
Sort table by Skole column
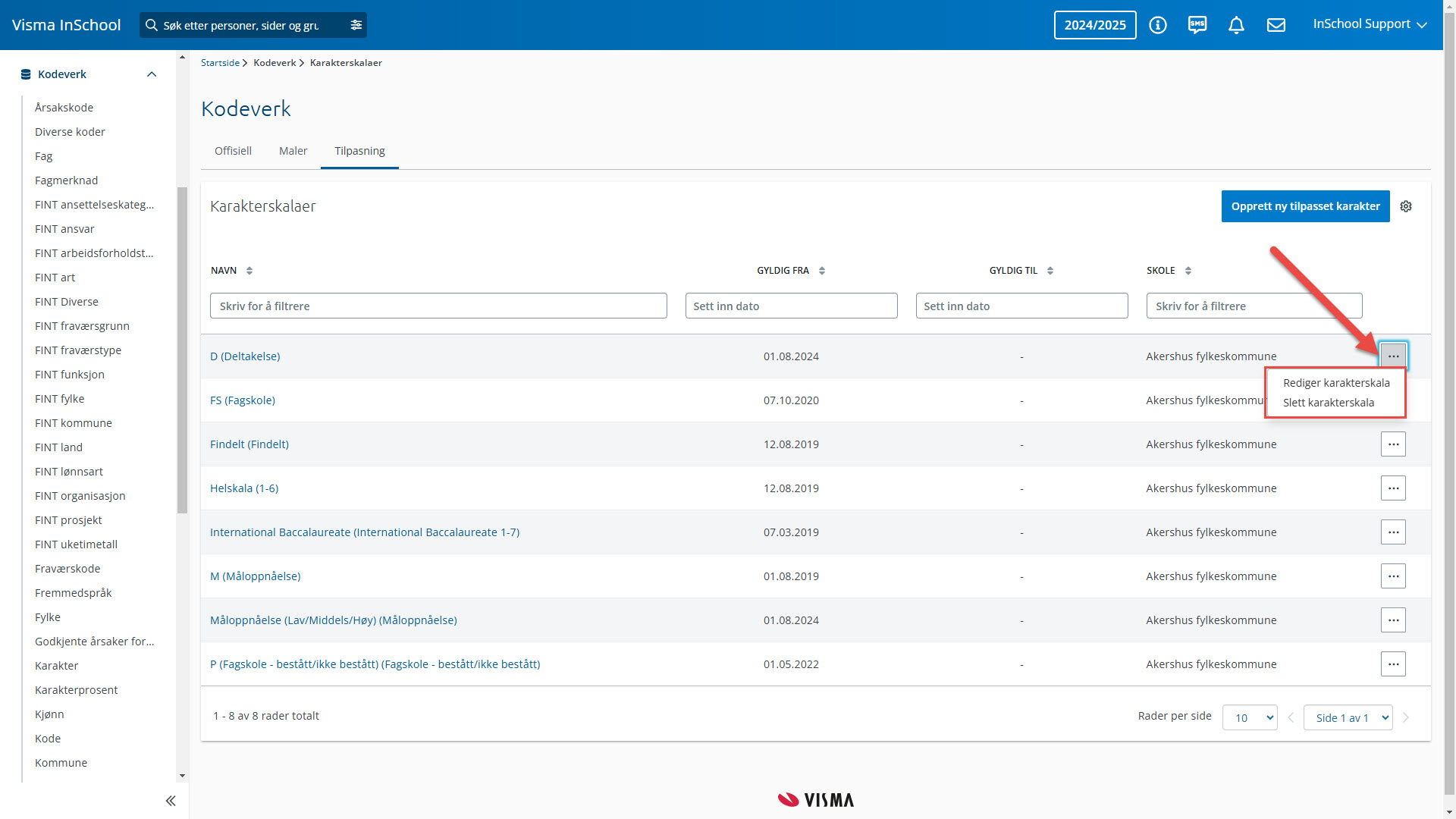click(1188, 271)
